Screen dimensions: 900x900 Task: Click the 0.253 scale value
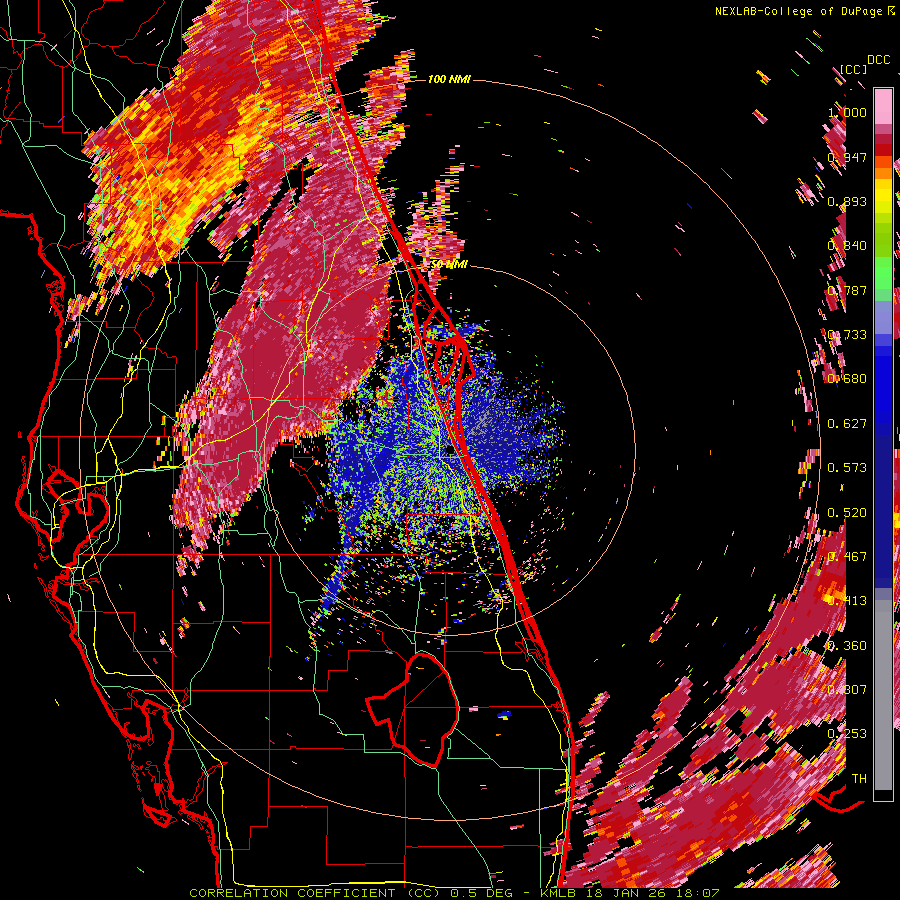click(847, 734)
